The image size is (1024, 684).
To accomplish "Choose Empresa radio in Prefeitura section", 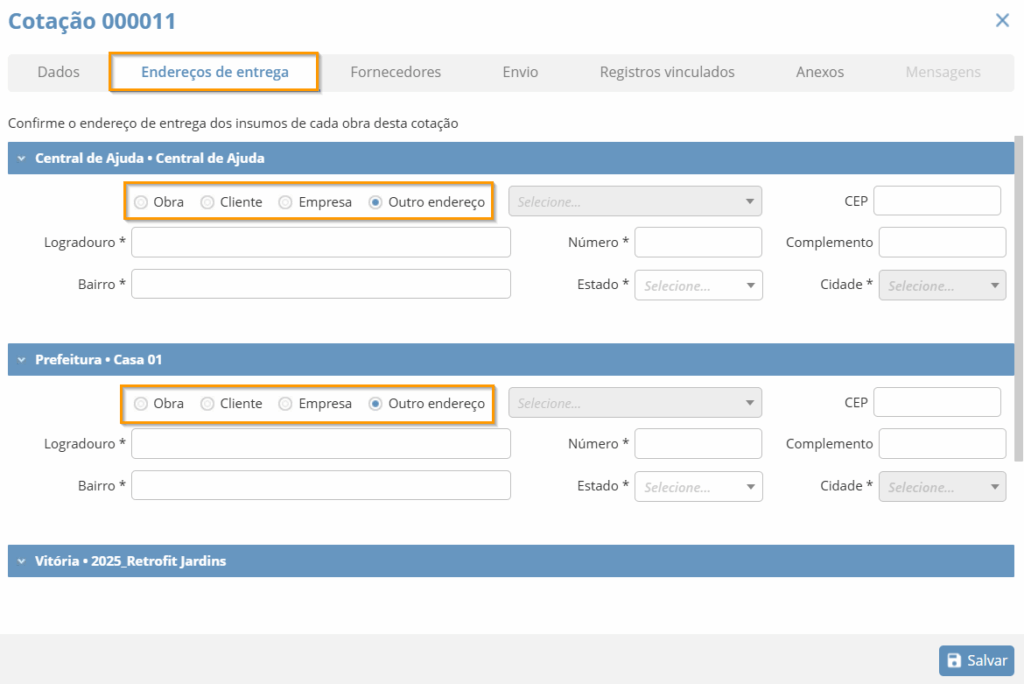I will click(x=285, y=404).
